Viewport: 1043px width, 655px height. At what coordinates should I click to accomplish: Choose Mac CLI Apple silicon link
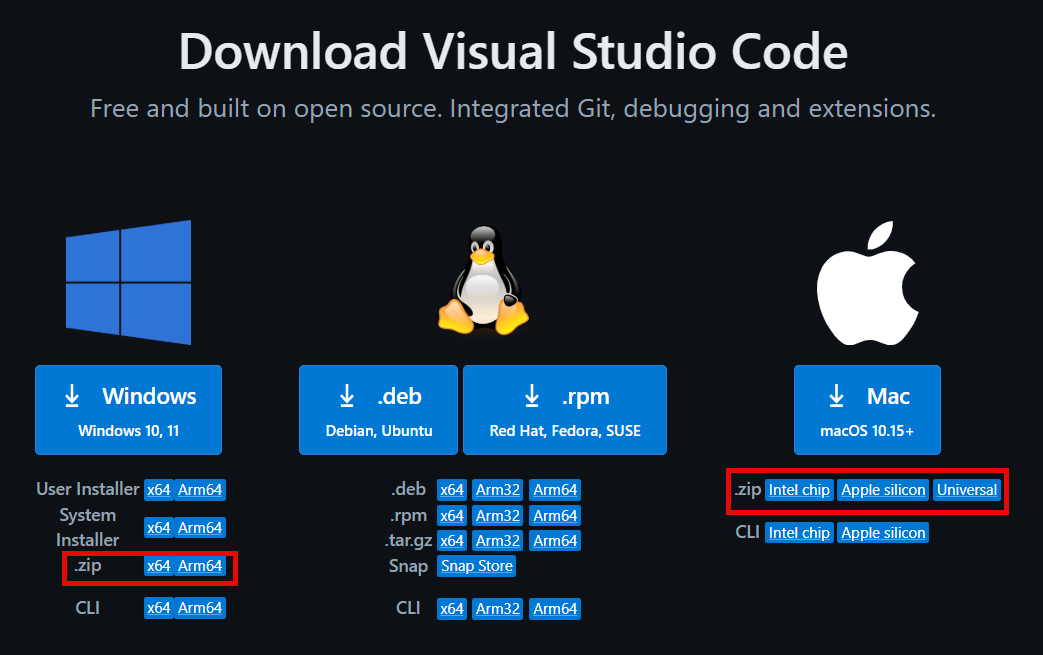pos(883,533)
